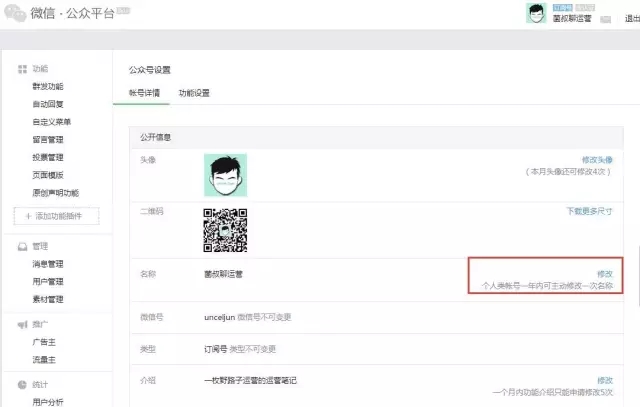Click the page's vertical scrollbar at the right edge
Image resolution: width=640 pixels, height=407 pixels.
coord(638,276)
